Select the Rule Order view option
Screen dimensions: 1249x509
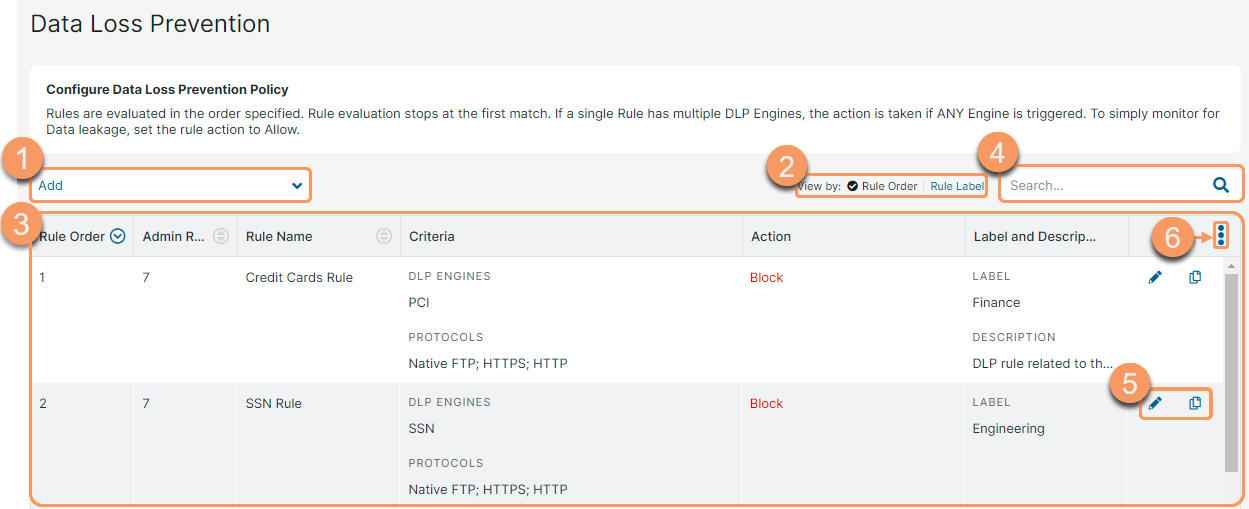pyautogui.click(x=882, y=186)
